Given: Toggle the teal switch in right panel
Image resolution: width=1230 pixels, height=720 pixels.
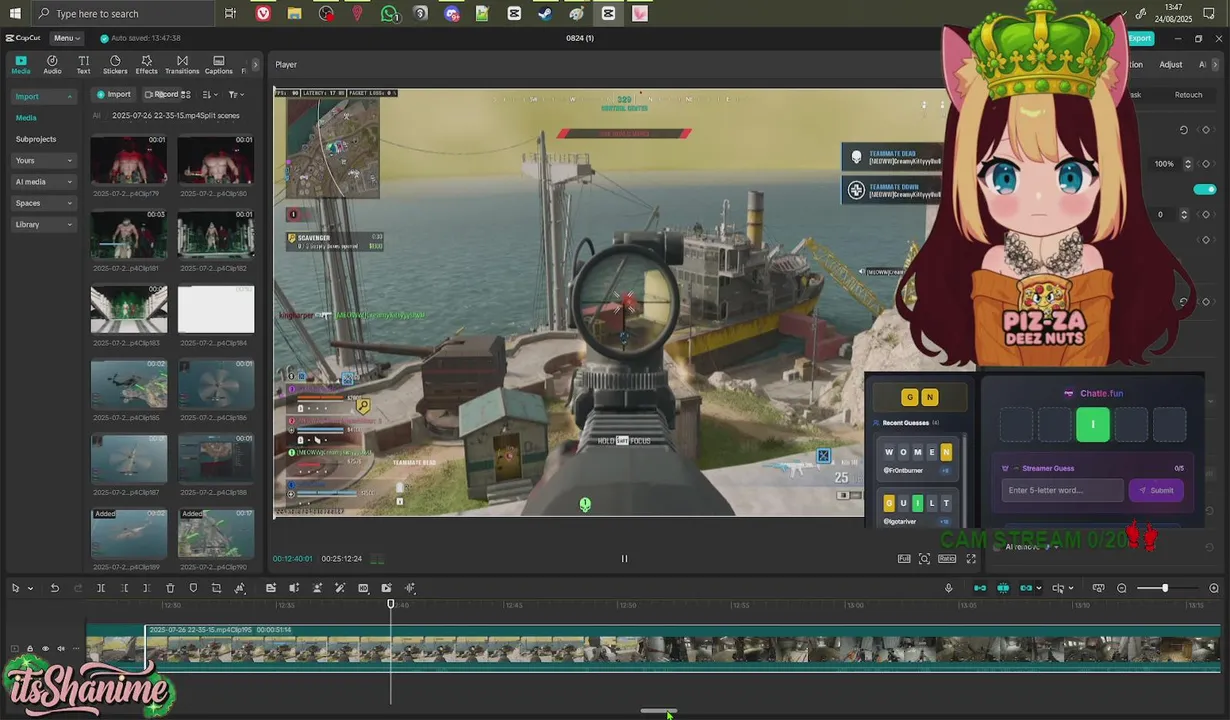Looking at the screenshot, I should 1205,189.
